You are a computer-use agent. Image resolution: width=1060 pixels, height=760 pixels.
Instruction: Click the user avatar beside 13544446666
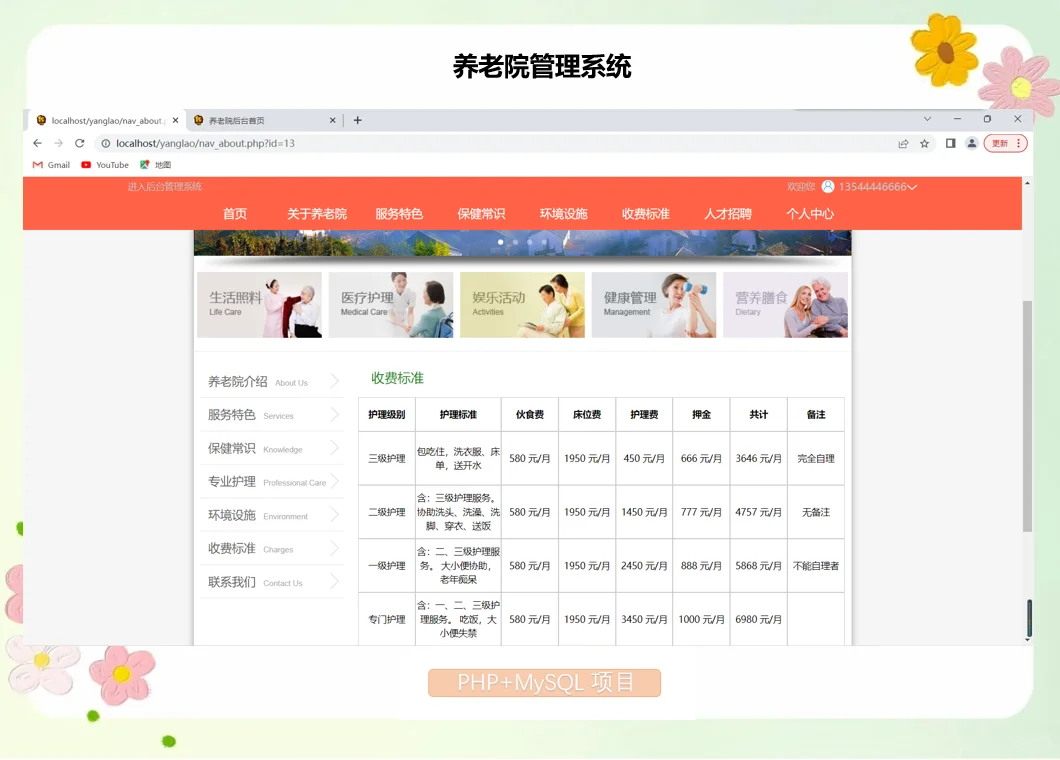pos(827,186)
